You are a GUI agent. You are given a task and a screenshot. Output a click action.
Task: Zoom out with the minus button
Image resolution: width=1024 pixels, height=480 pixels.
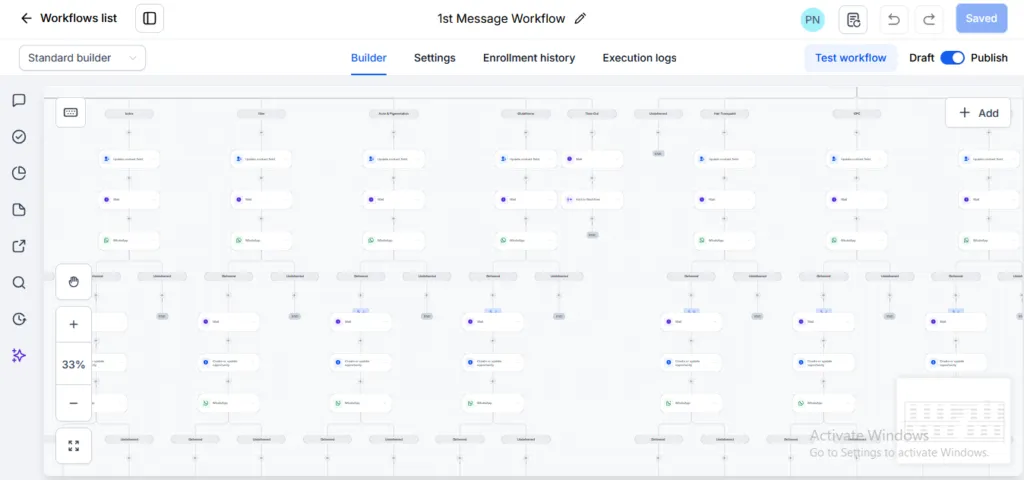(x=74, y=404)
